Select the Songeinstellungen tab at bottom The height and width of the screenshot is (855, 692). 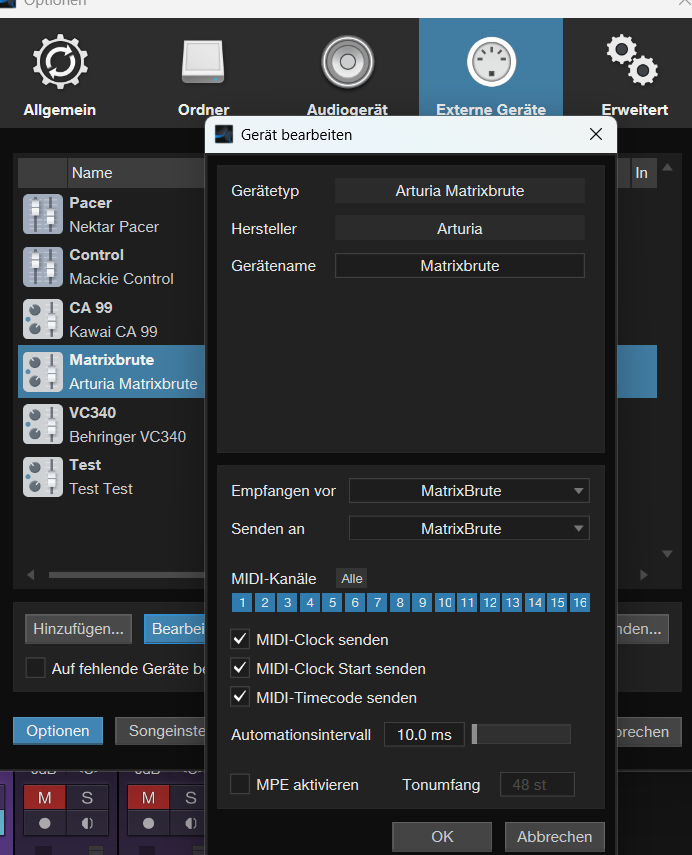[160, 731]
